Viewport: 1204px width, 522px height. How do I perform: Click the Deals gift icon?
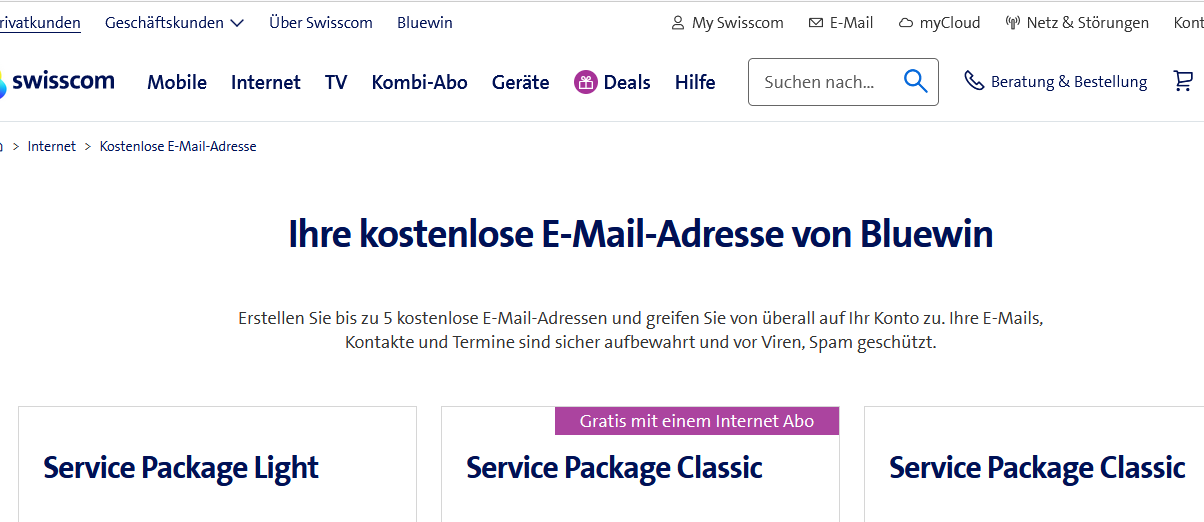[586, 82]
